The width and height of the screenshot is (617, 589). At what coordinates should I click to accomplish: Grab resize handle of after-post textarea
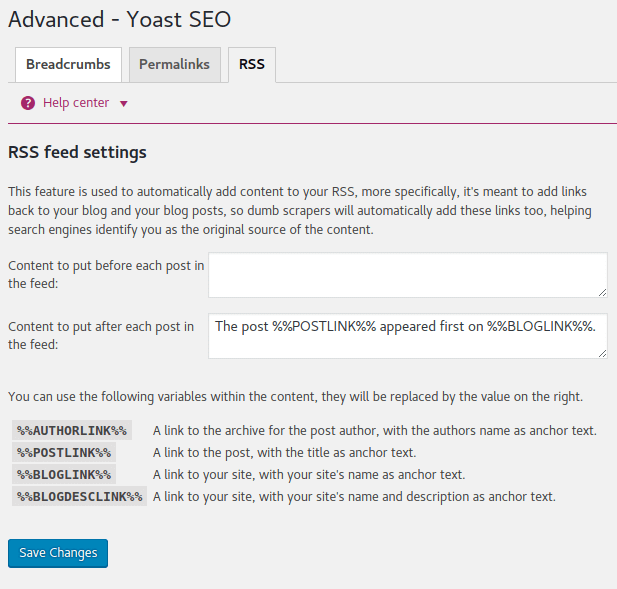pyautogui.click(x=602, y=354)
